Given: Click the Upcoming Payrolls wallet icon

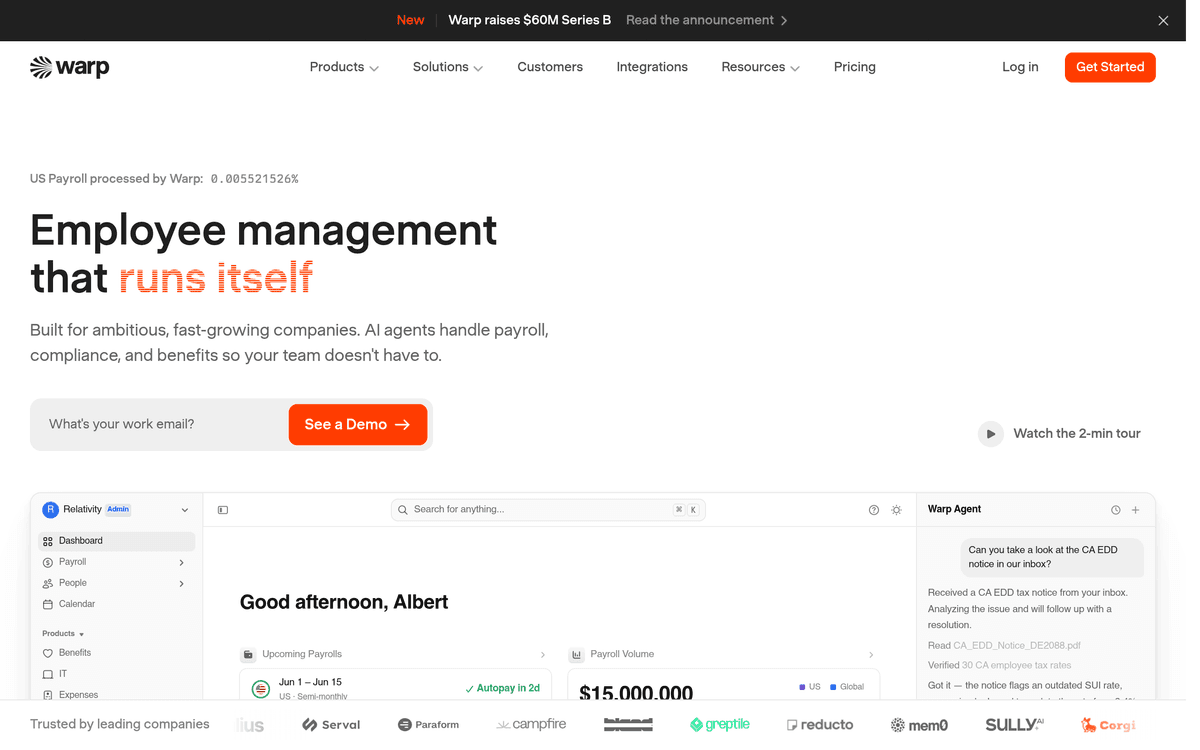Looking at the screenshot, I should (248, 655).
